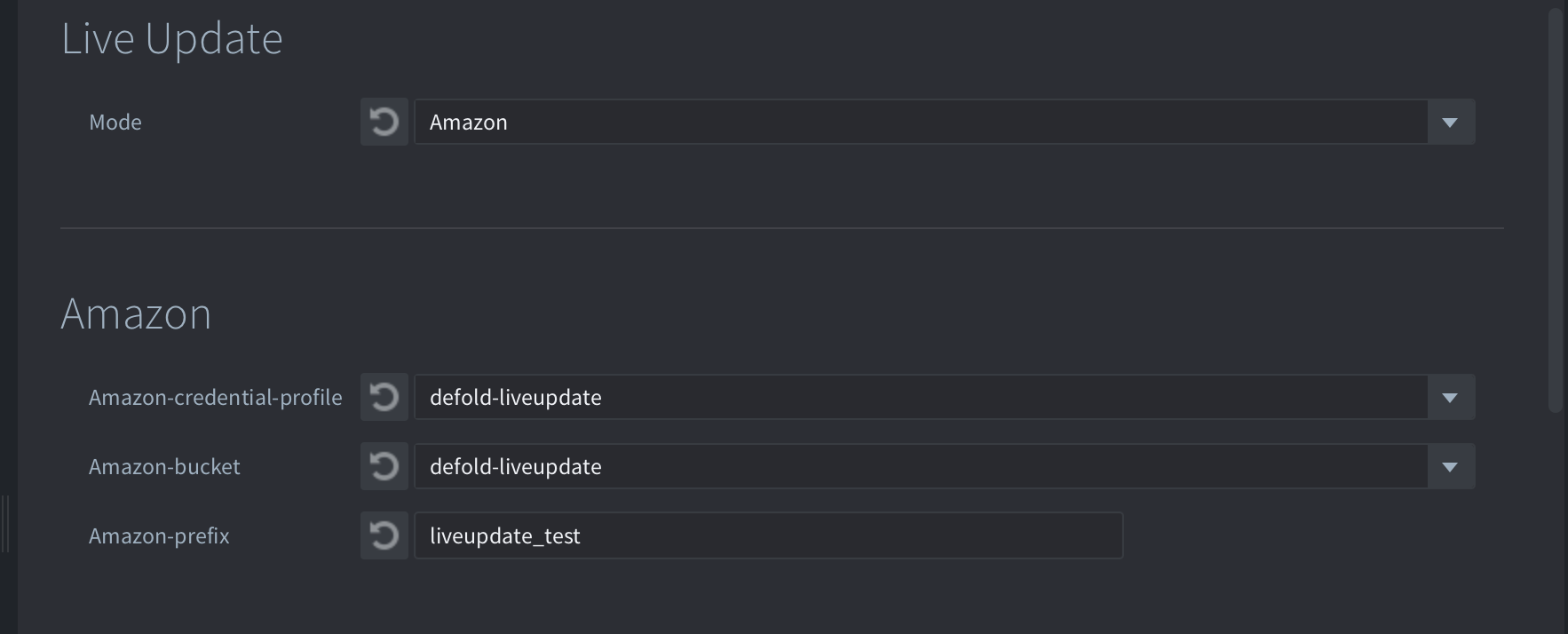Click the Amazon-prefix label

(159, 536)
